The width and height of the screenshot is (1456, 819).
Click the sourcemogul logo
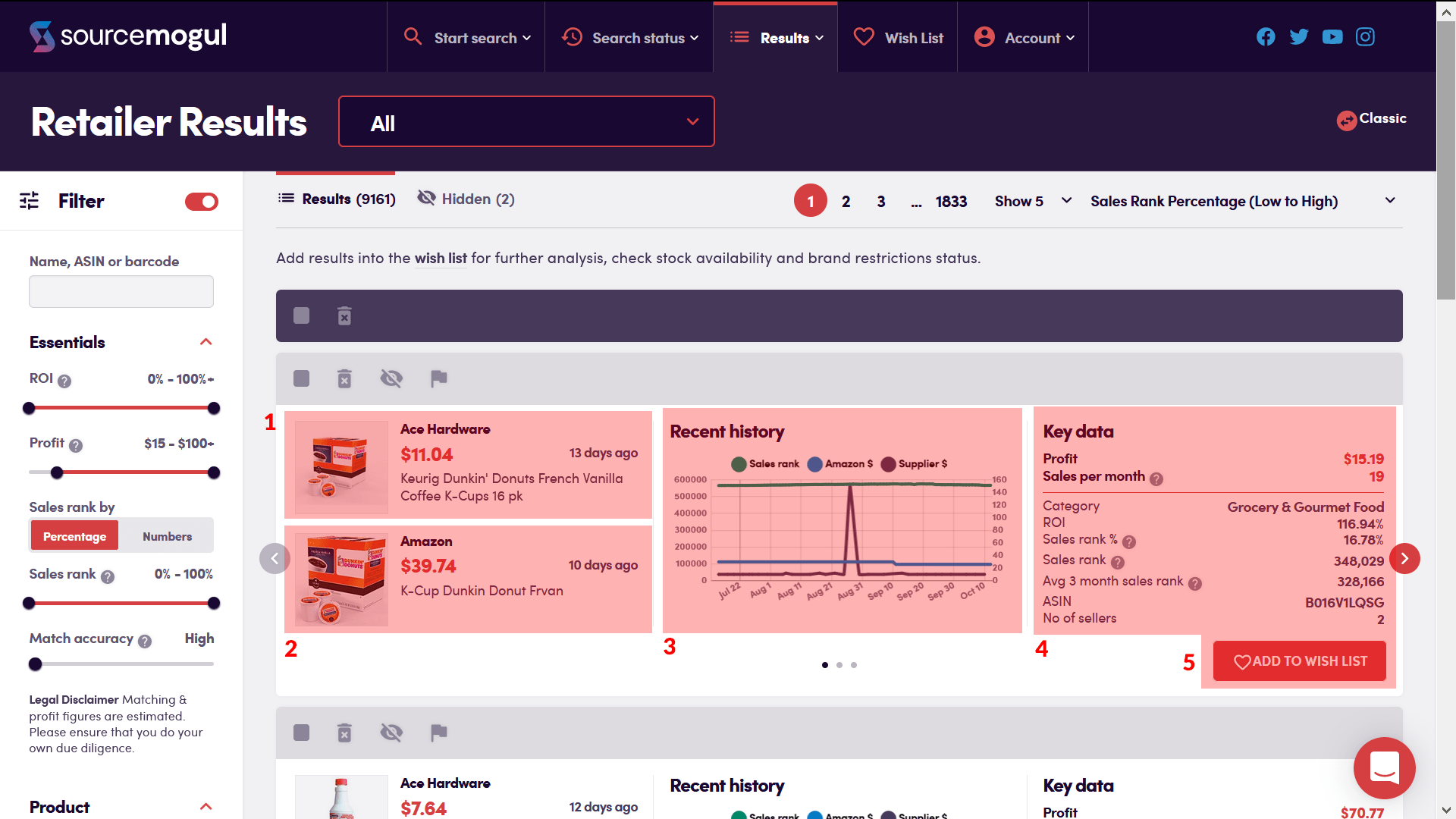tap(128, 36)
